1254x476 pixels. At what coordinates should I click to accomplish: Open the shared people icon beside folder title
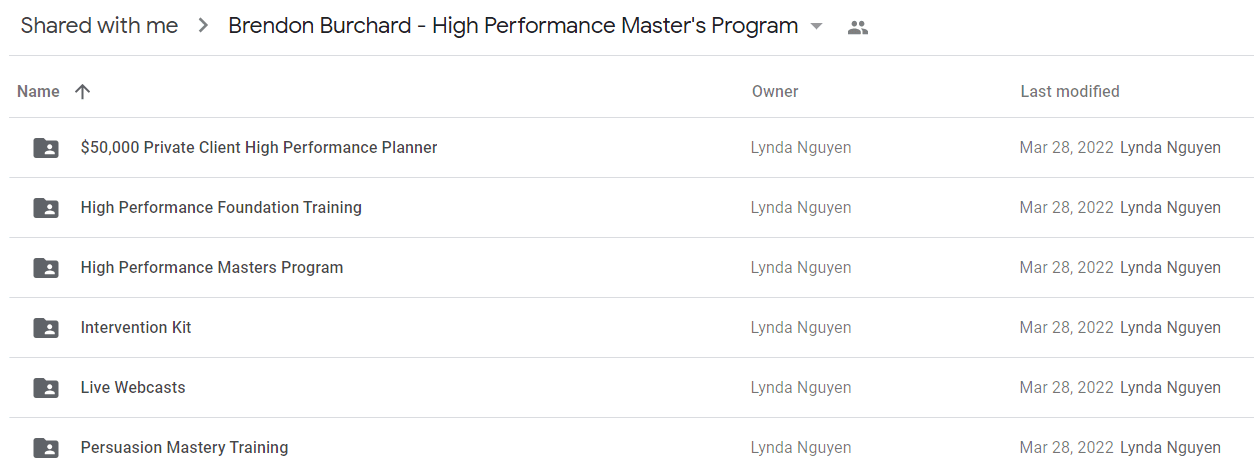tap(857, 28)
